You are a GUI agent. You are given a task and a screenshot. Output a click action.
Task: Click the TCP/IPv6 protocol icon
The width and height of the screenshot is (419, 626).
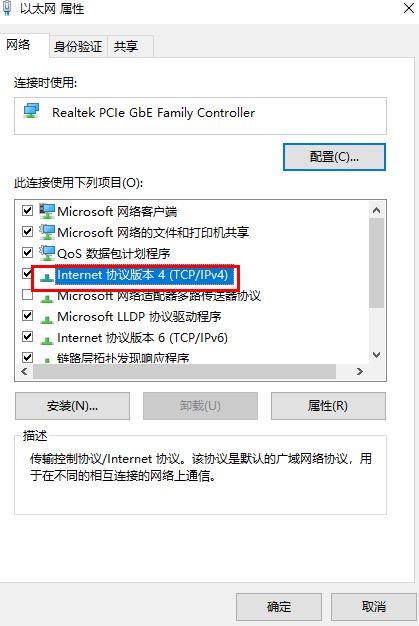point(47,340)
